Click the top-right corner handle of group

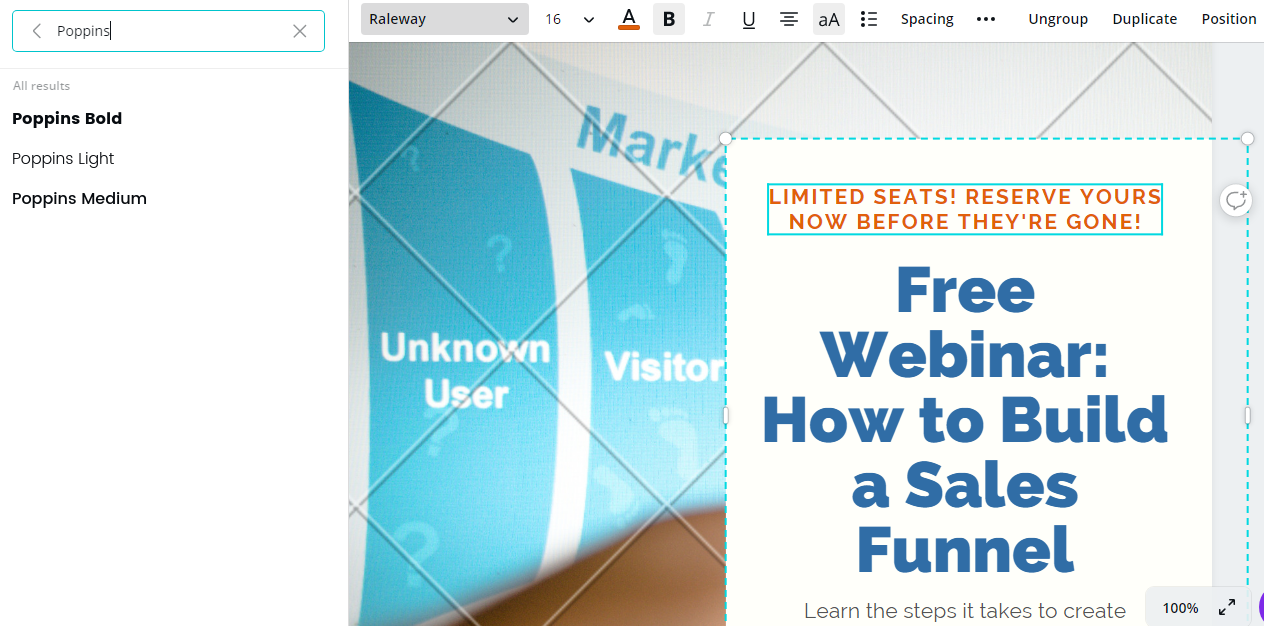click(x=1248, y=138)
